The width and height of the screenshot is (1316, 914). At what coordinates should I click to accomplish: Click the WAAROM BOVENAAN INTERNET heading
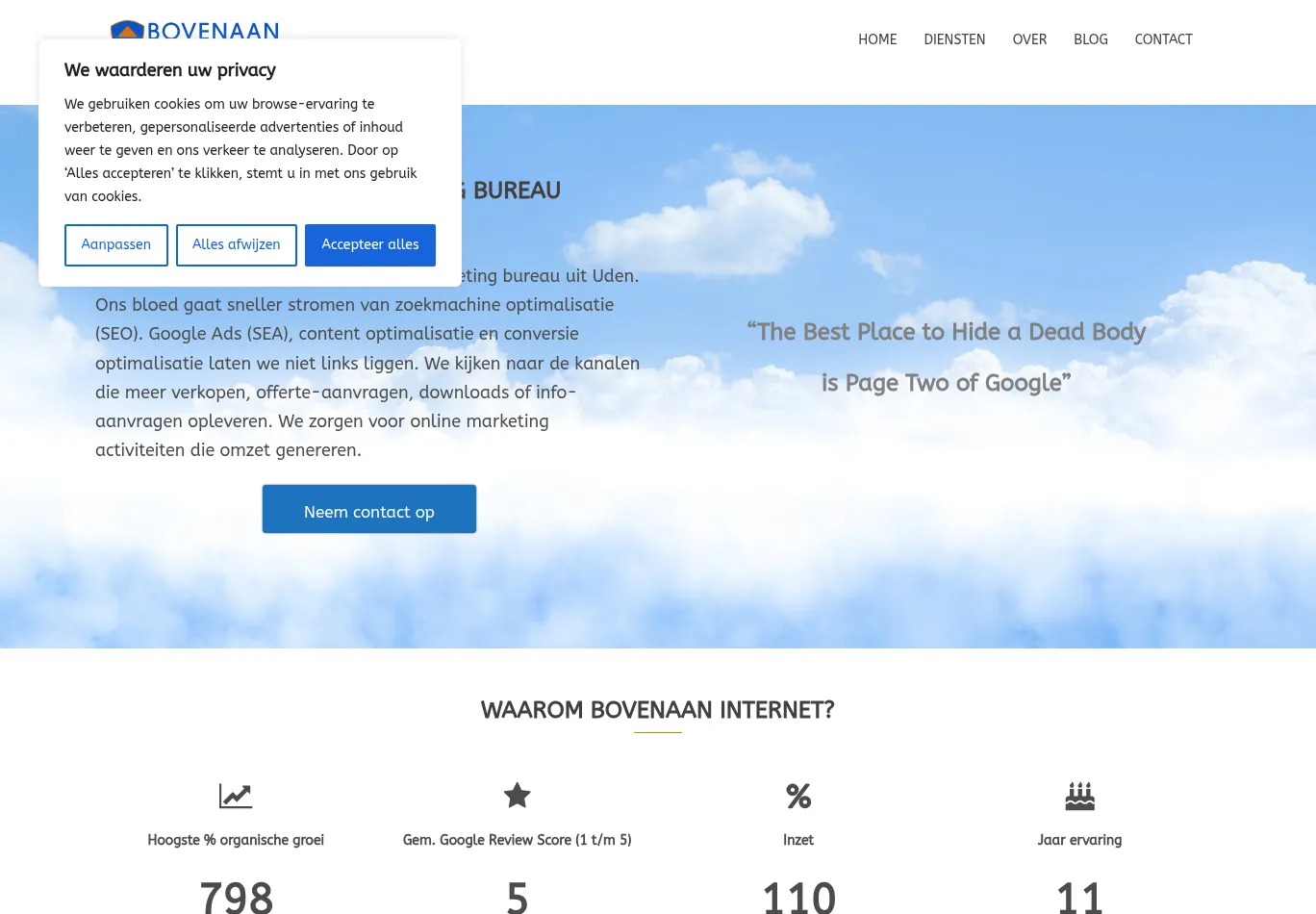pyautogui.click(x=657, y=710)
